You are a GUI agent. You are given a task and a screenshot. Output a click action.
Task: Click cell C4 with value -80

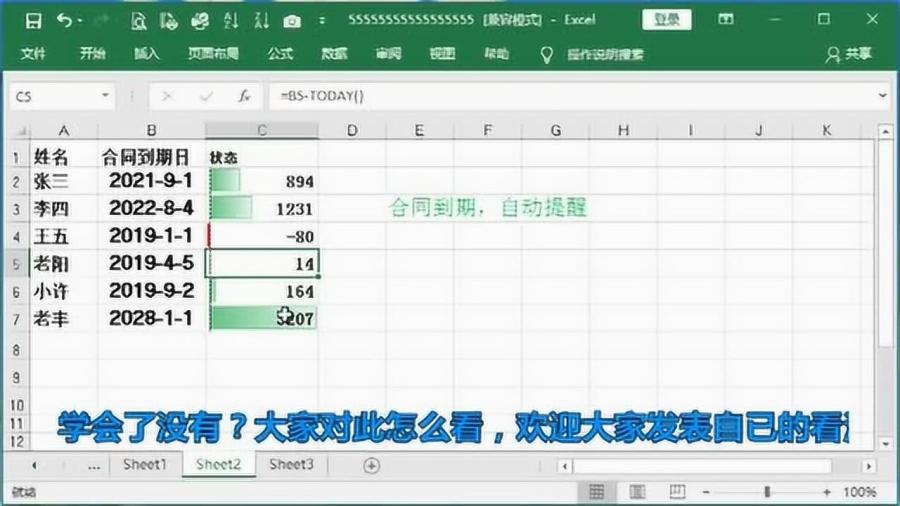(262, 236)
